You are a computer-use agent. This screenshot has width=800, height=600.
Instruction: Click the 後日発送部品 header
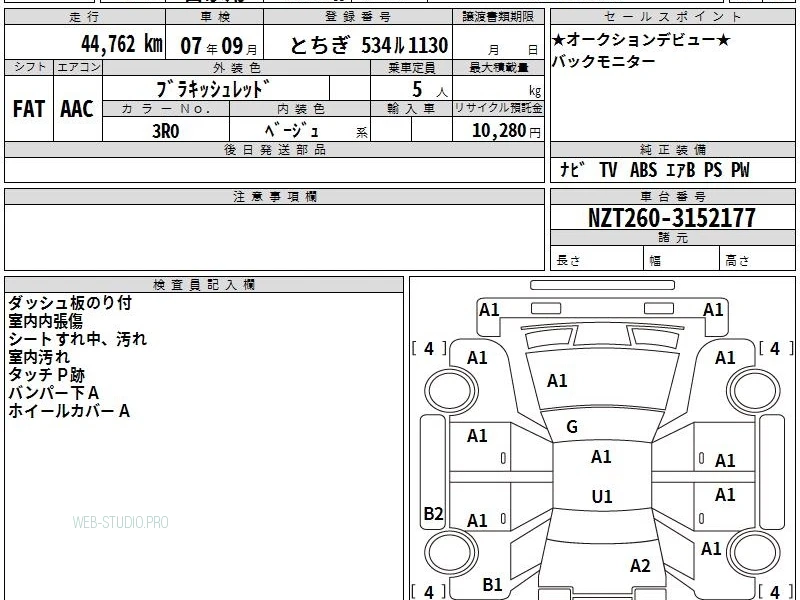274,149
